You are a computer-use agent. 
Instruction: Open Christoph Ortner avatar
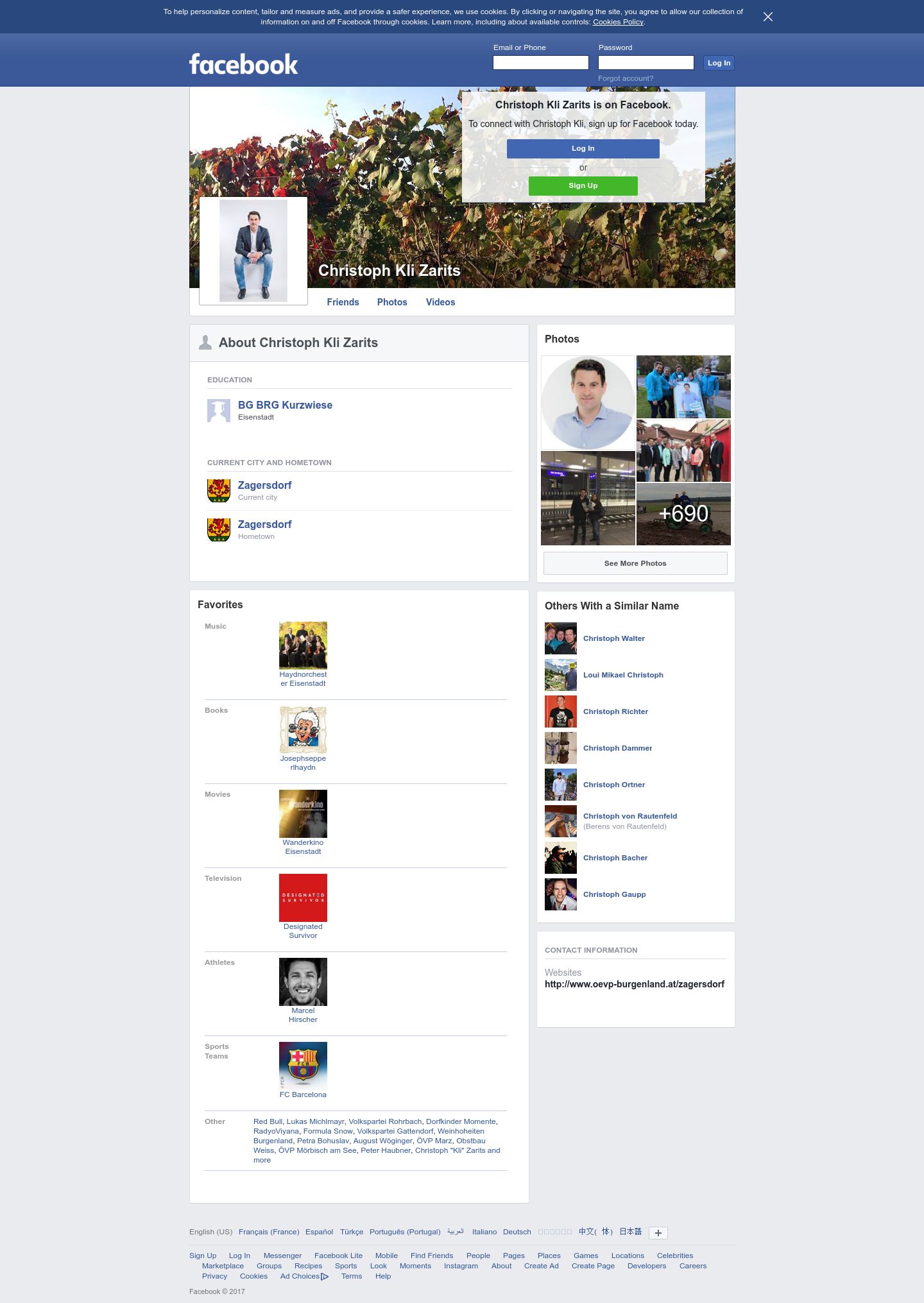(x=561, y=785)
